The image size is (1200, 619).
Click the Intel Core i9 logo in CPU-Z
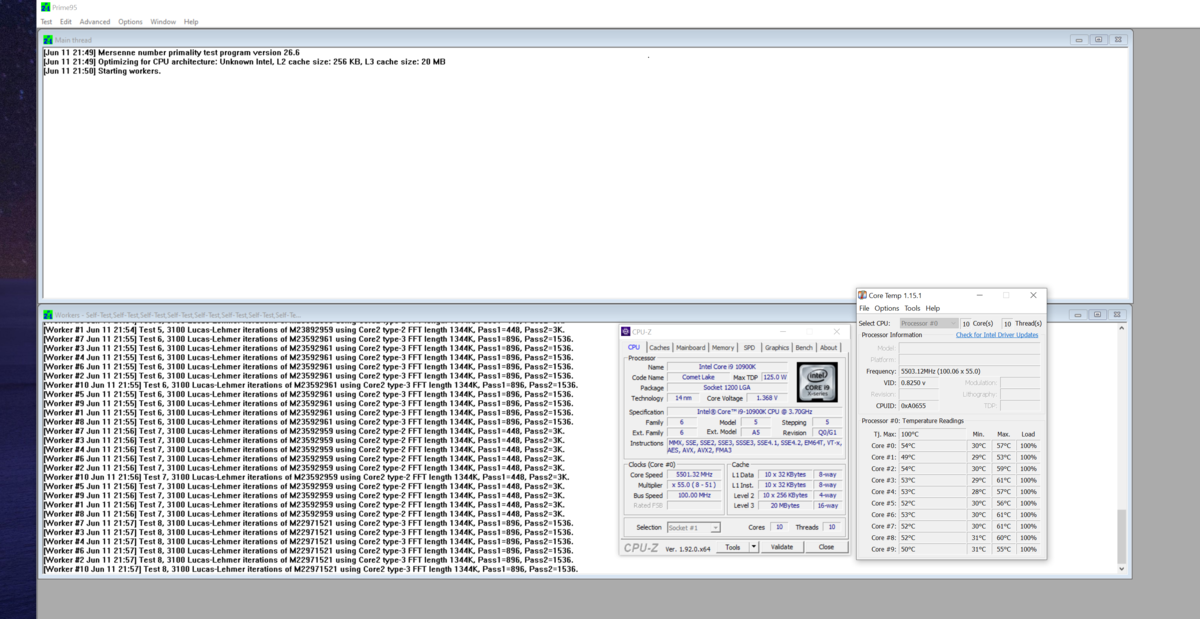click(x=817, y=382)
